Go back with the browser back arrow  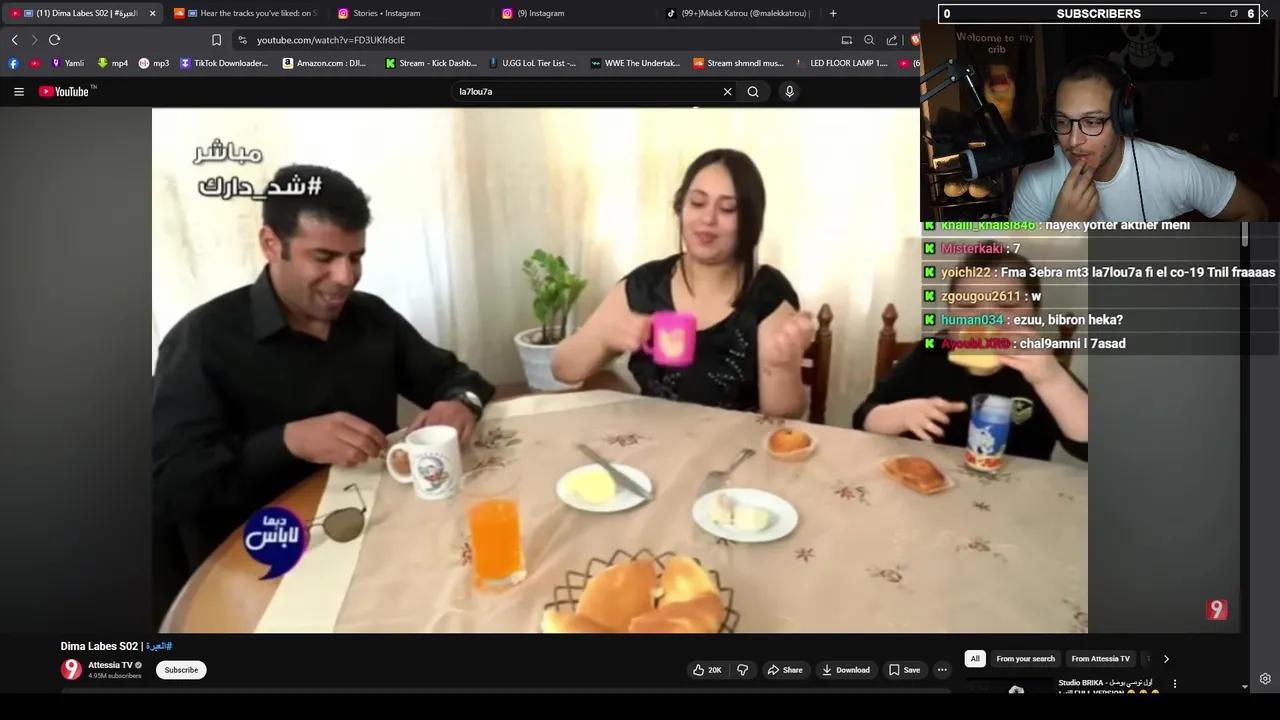[x=14, y=40]
